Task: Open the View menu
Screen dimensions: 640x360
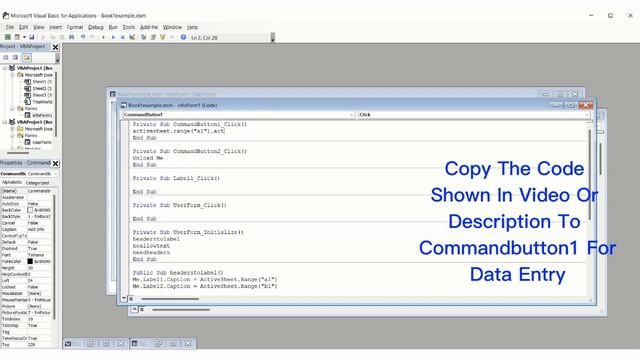Action: [39, 27]
